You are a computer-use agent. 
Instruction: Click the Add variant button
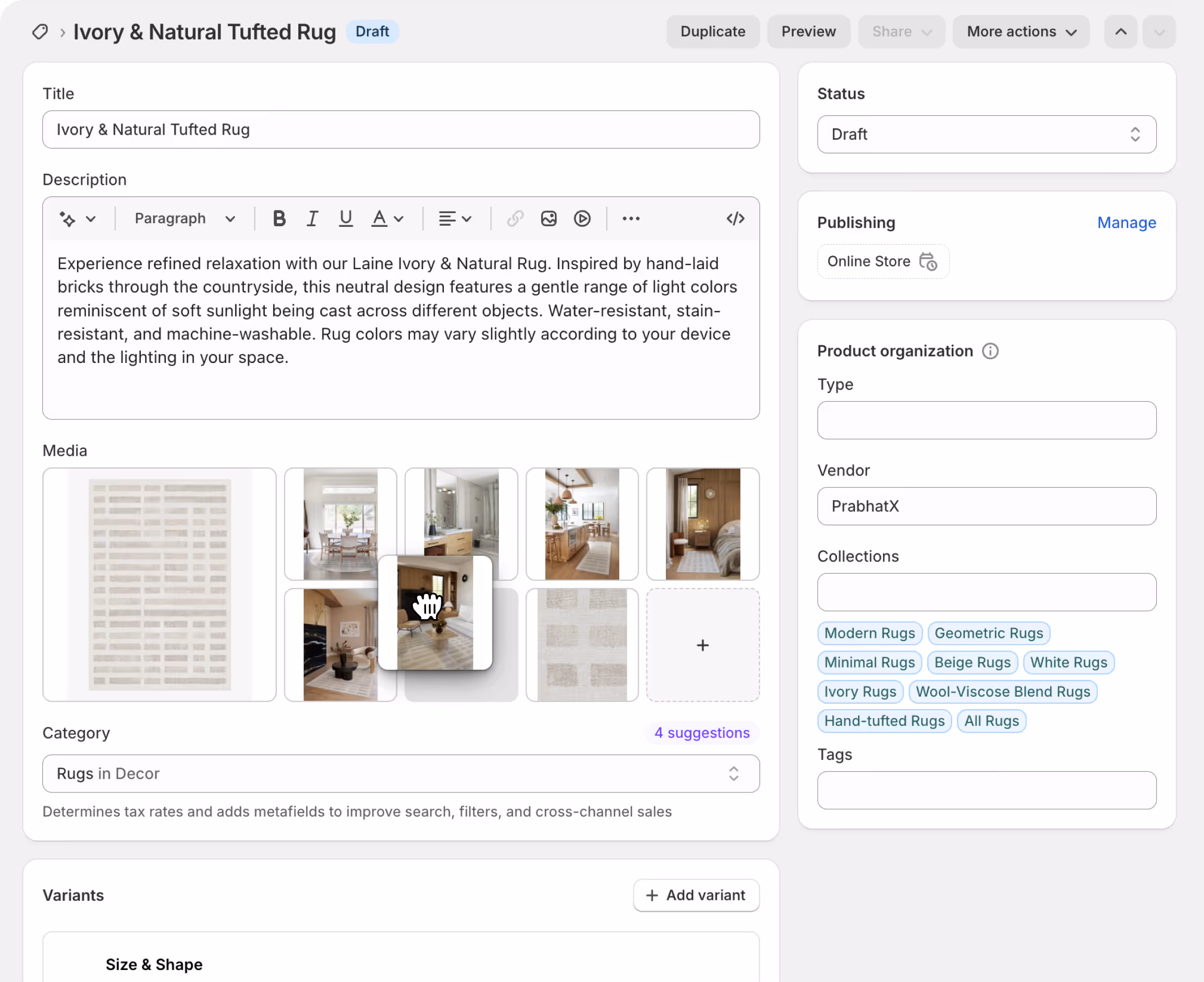pos(696,895)
